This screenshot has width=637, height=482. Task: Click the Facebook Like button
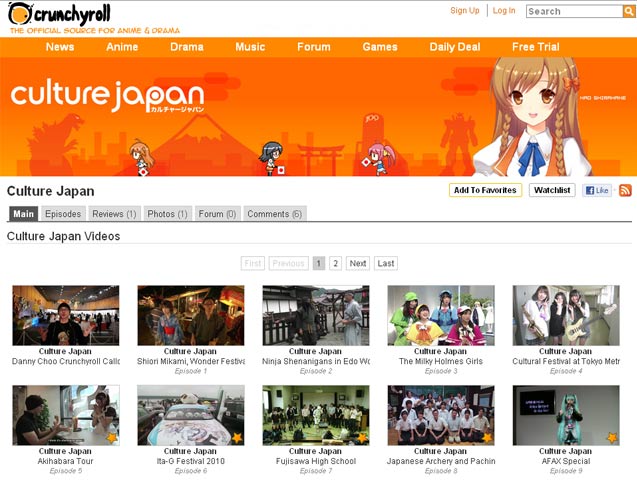(x=597, y=190)
